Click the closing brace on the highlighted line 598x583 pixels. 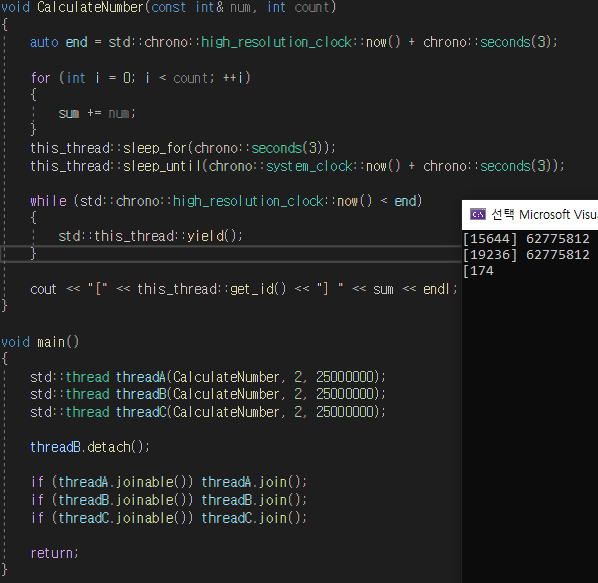[33, 253]
